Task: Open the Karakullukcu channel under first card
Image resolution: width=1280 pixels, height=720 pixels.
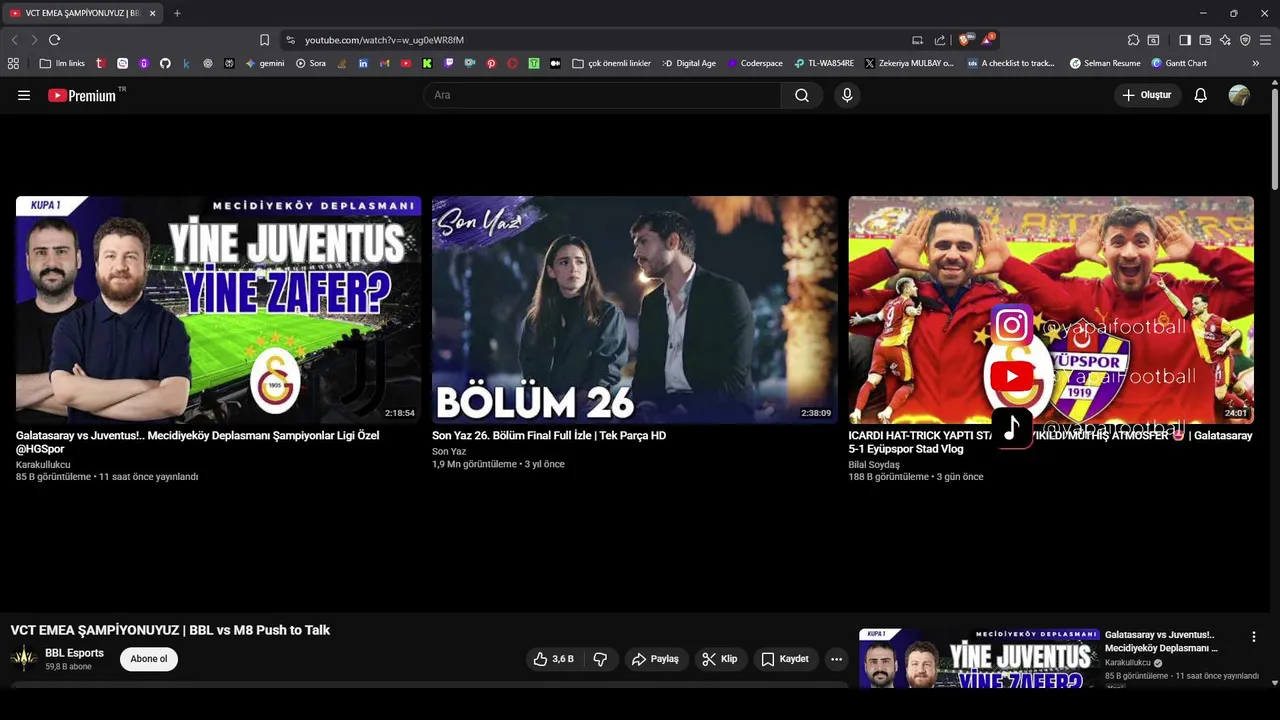Action: (x=43, y=465)
